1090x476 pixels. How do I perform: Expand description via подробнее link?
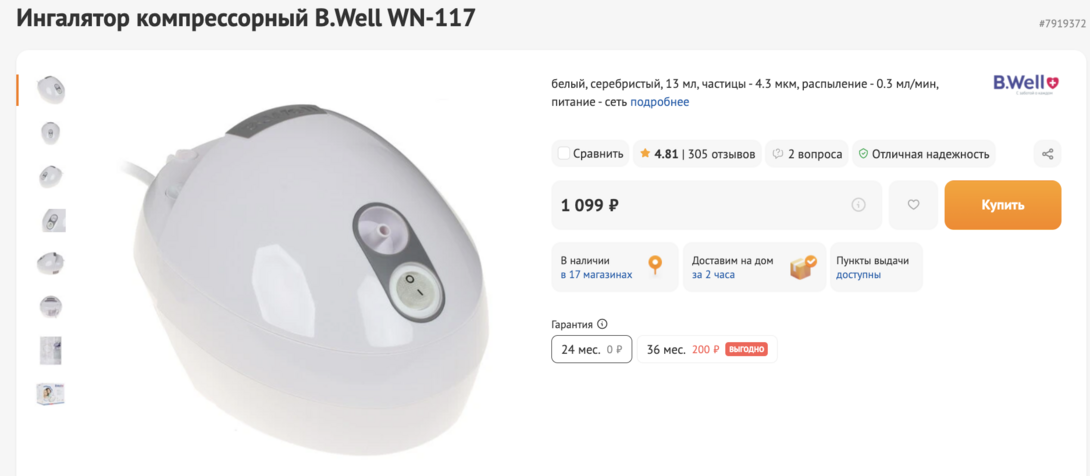[x=660, y=102]
